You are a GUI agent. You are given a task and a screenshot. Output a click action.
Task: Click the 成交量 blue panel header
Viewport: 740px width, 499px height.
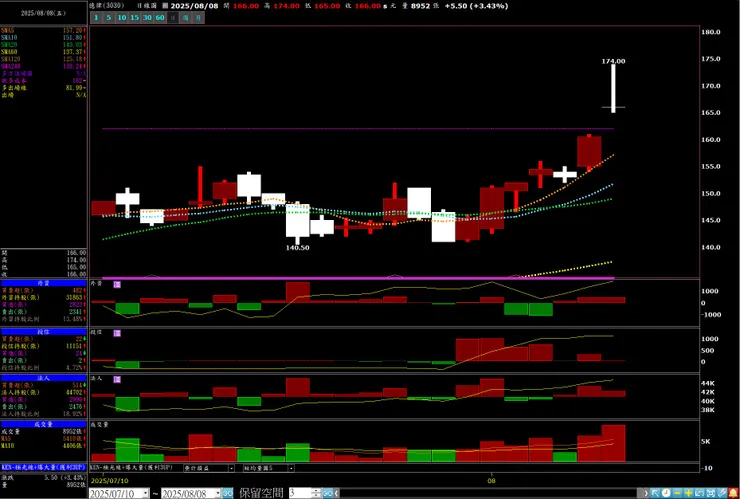click(43, 424)
